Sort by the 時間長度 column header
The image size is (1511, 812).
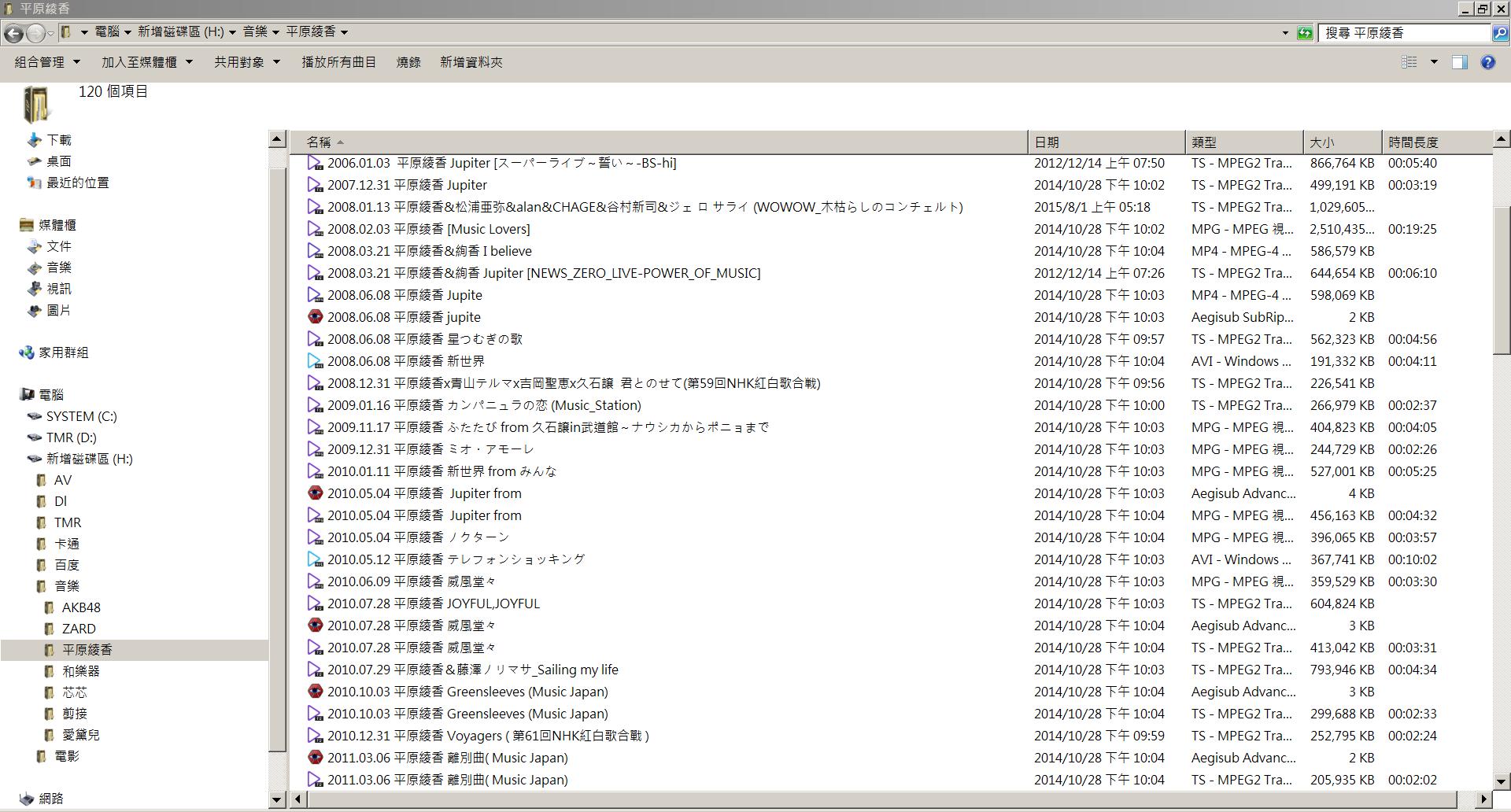pyautogui.click(x=1437, y=142)
